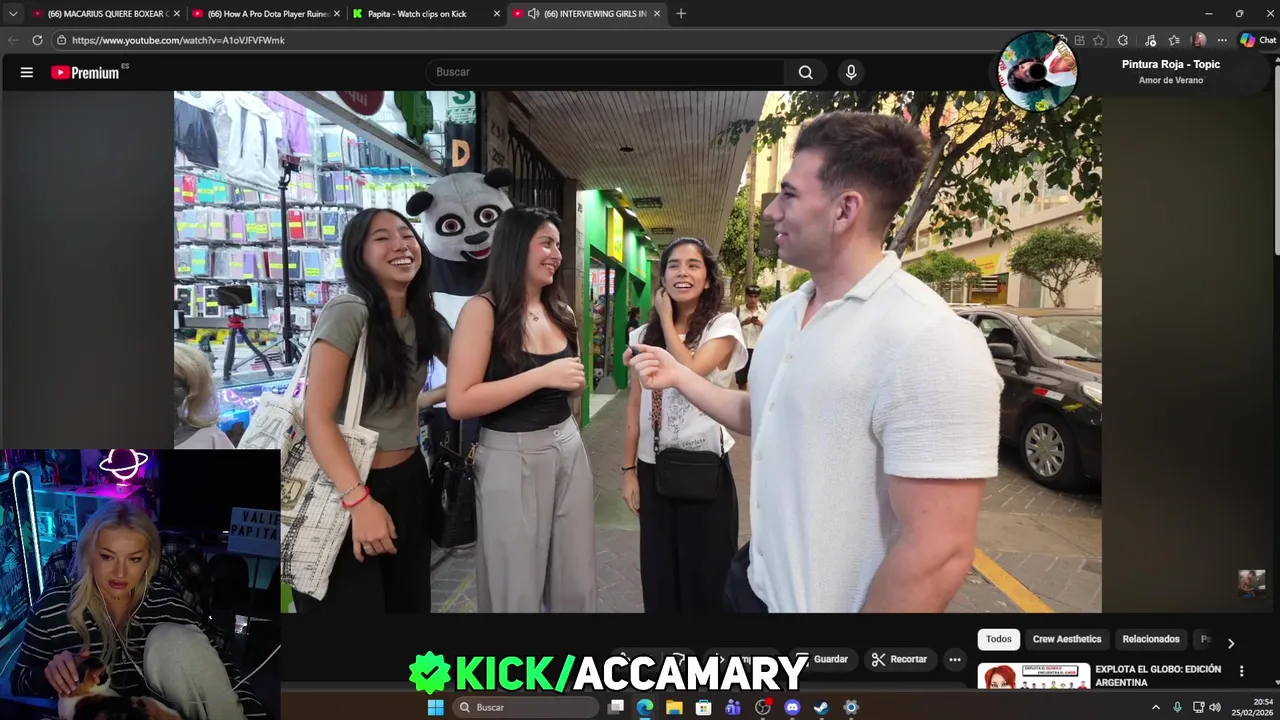This screenshot has width=1280, height=720.
Task: Show hidden system tray icons chevron
Action: [x=1156, y=707]
